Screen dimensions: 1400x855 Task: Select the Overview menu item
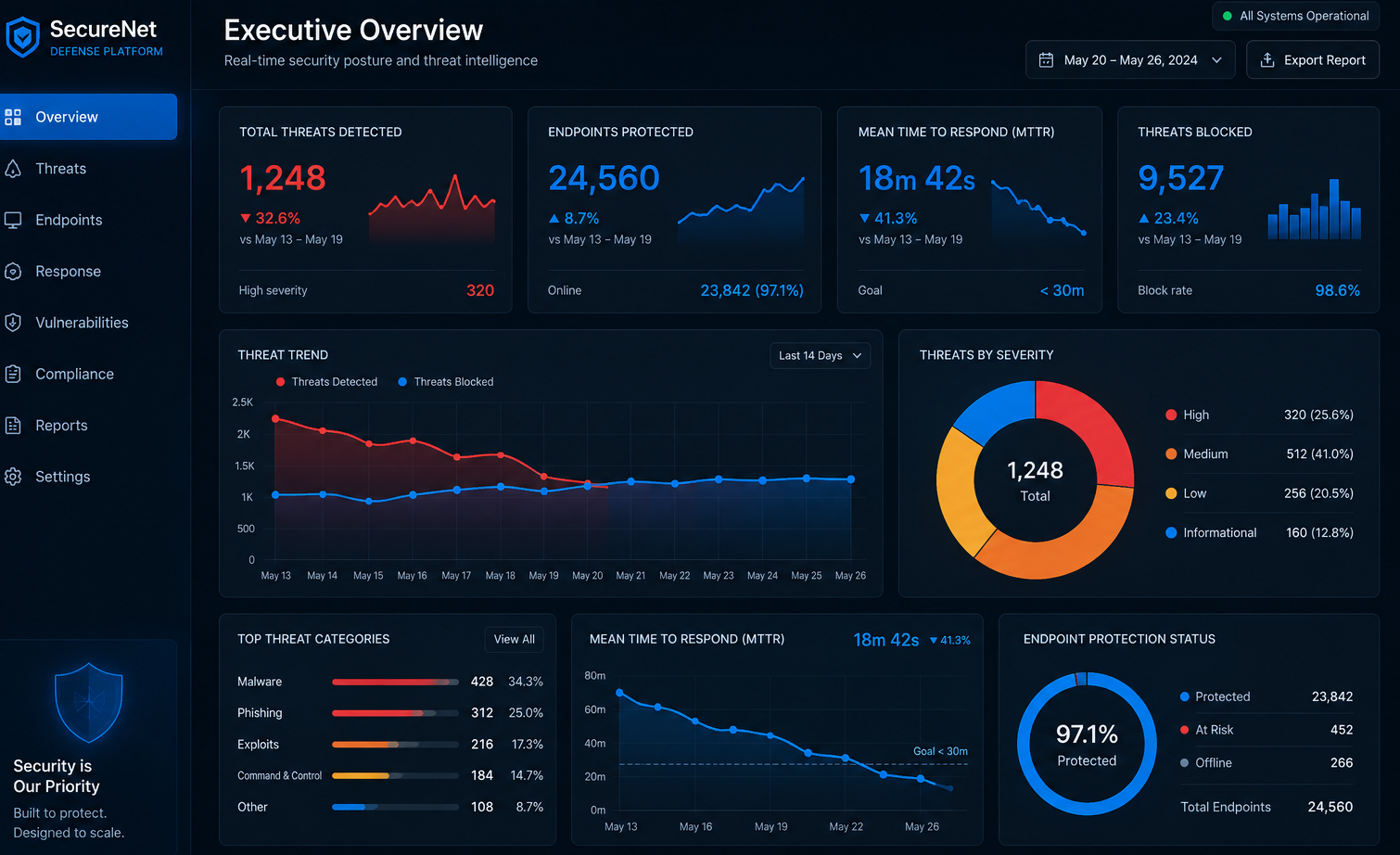pos(88,117)
